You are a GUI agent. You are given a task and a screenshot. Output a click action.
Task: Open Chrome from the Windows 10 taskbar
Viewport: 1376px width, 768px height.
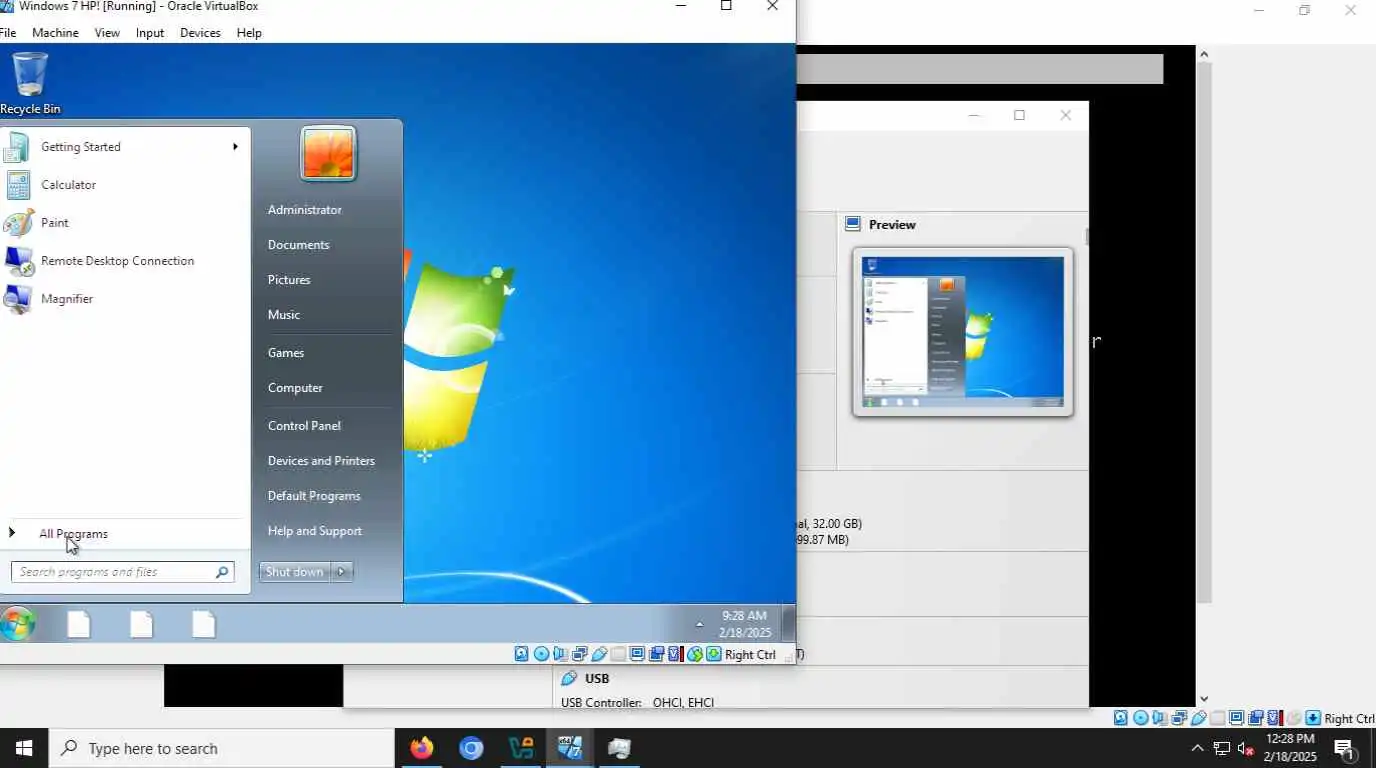pos(471,748)
